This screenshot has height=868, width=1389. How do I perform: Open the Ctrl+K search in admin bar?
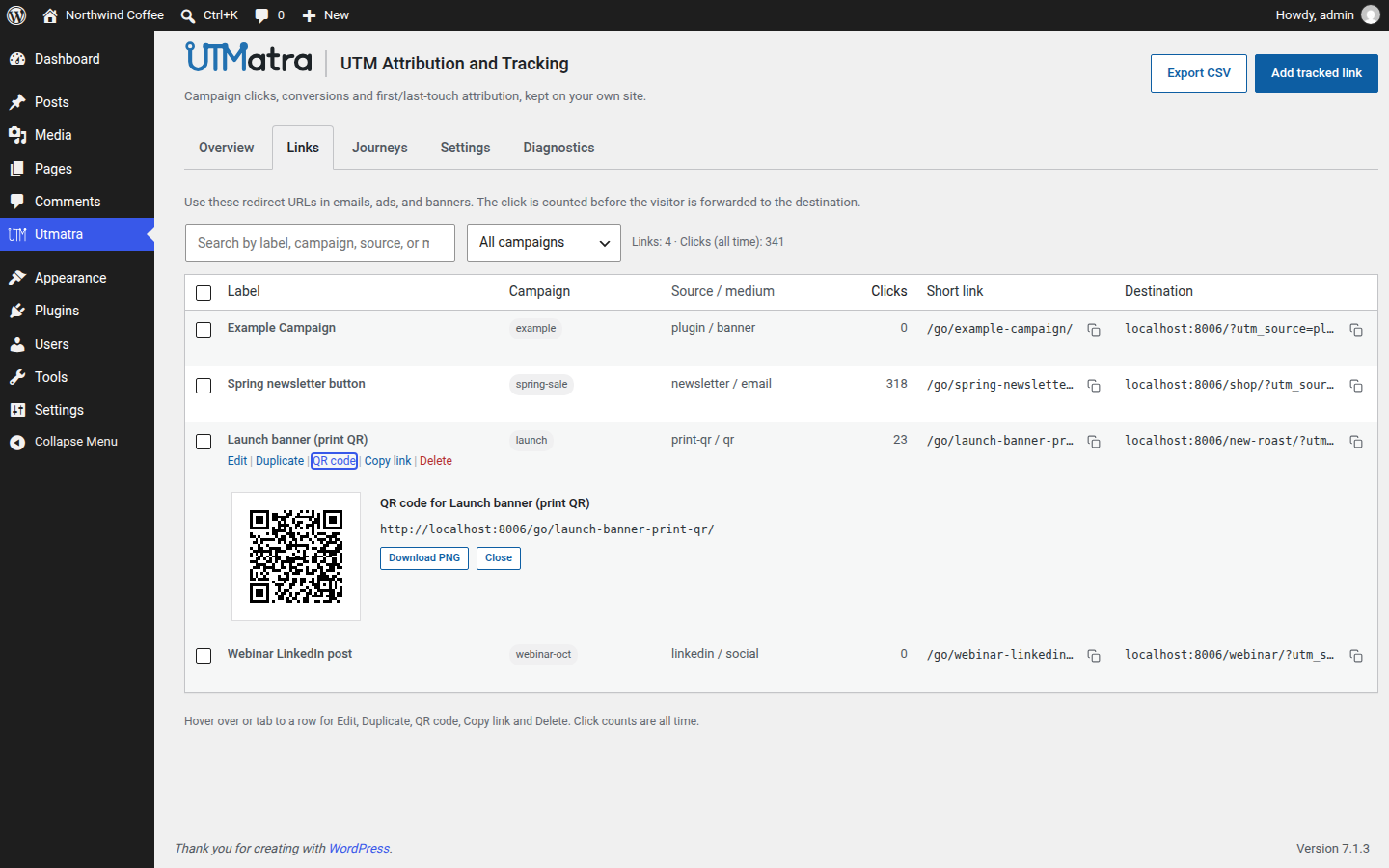209,15
